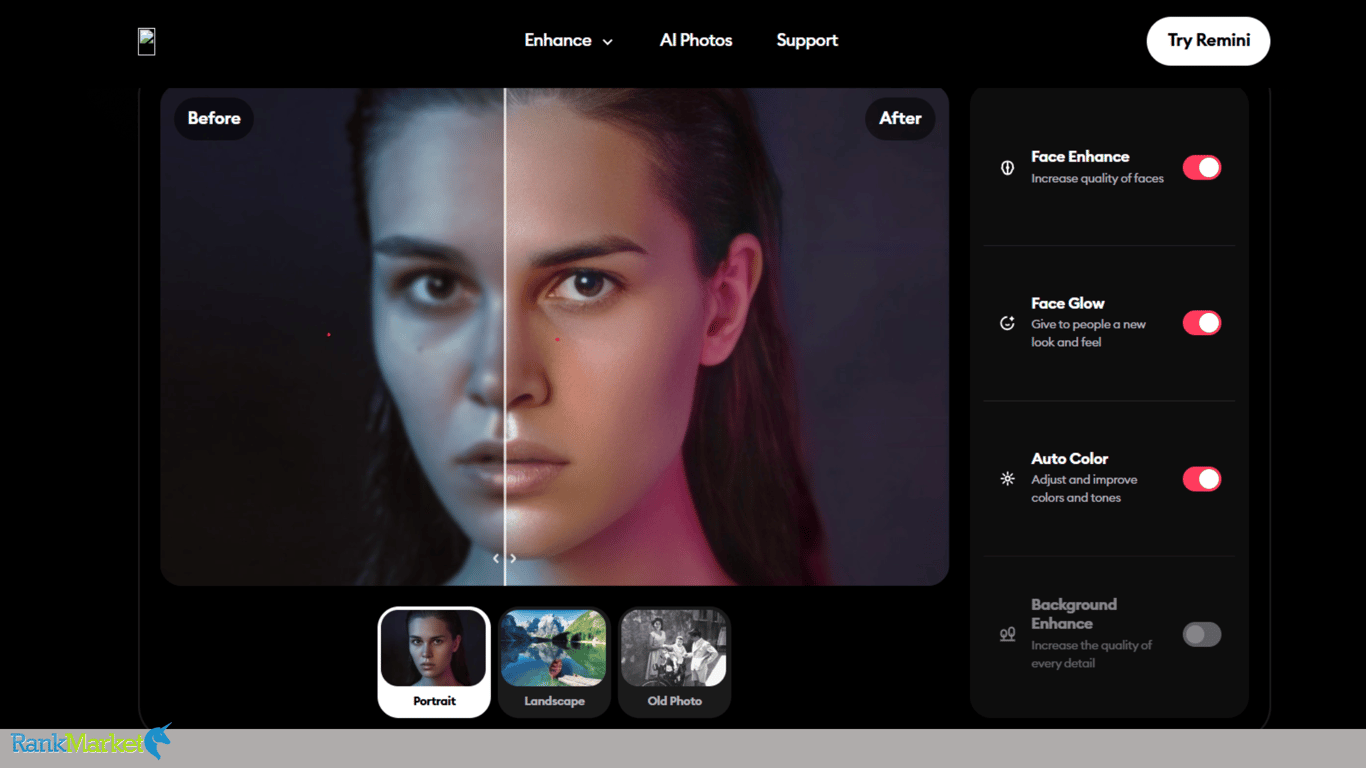Click the 'Increase quality of faces' description
1366x768 pixels.
[x=1097, y=179]
